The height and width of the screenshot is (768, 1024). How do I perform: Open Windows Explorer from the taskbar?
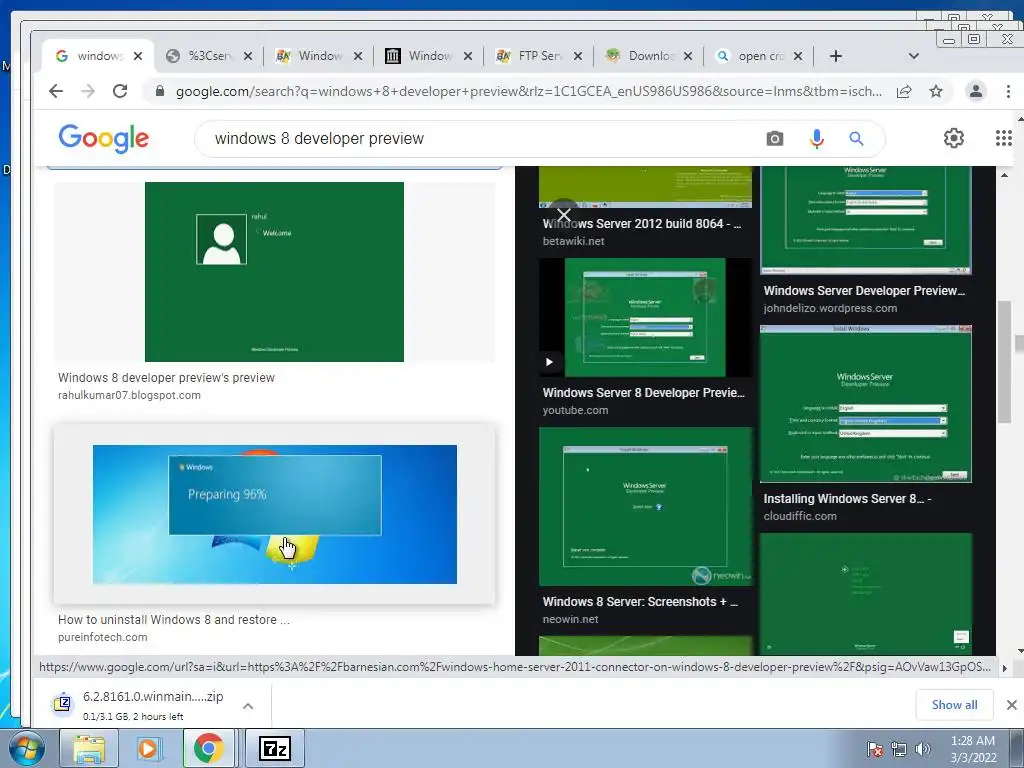click(89, 748)
